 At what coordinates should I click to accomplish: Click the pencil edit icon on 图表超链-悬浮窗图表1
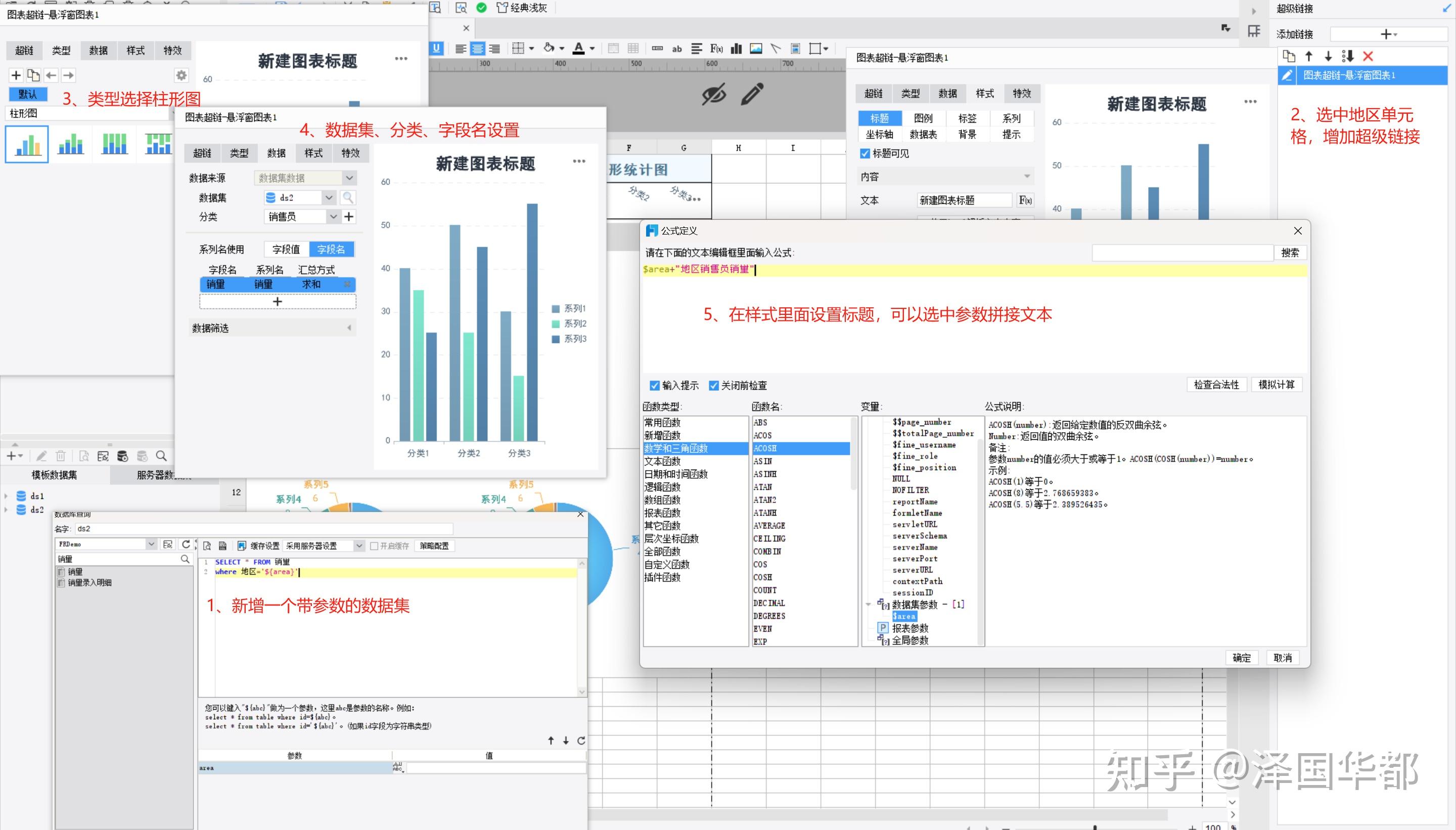coord(1288,75)
